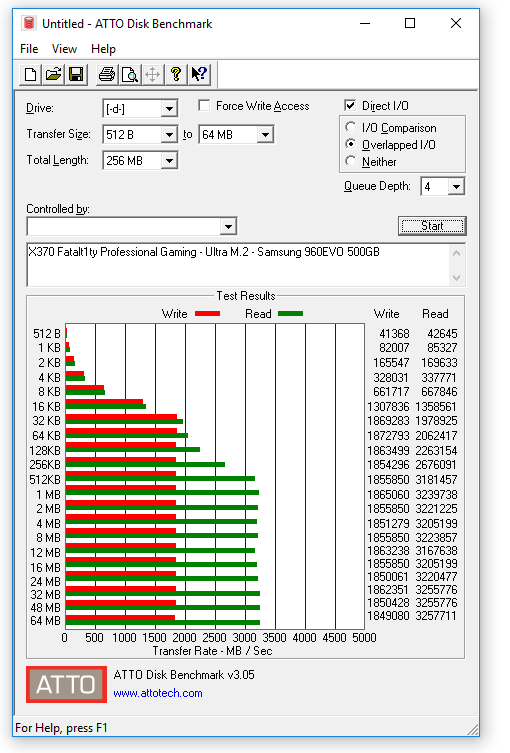Click the Print Preview toolbar icon
The height and width of the screenshot is (753, 510).
pos(130,74)
